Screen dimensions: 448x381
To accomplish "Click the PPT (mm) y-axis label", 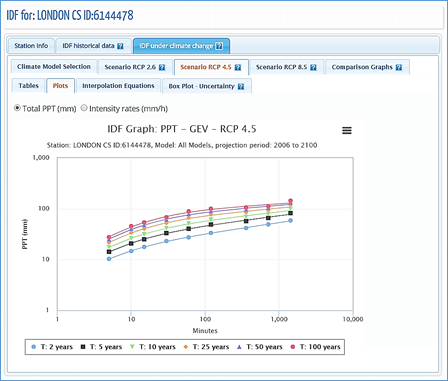I will 25,234.
